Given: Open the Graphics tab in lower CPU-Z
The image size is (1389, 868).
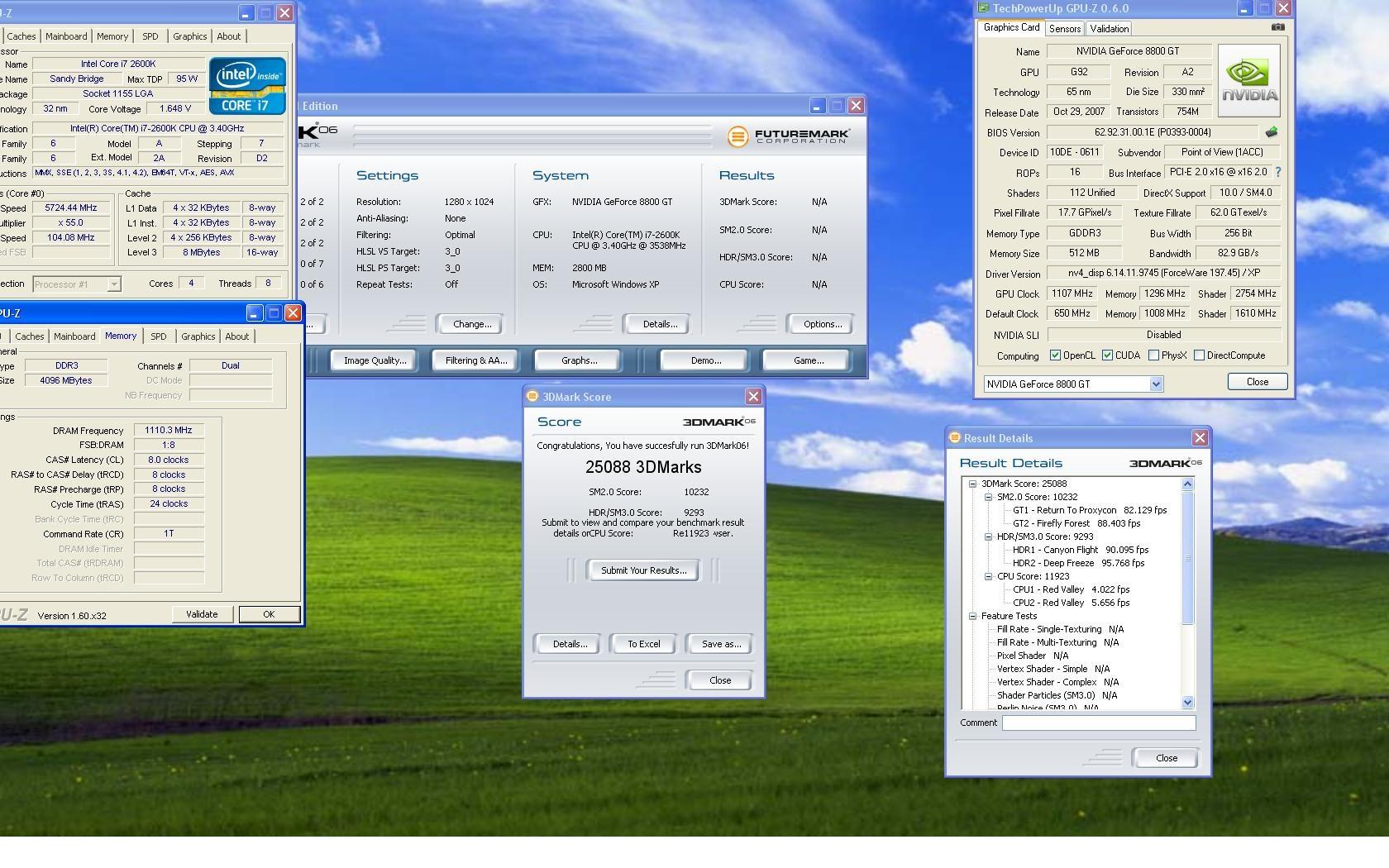Looking at the screenshot, I should tap(198, 336).
